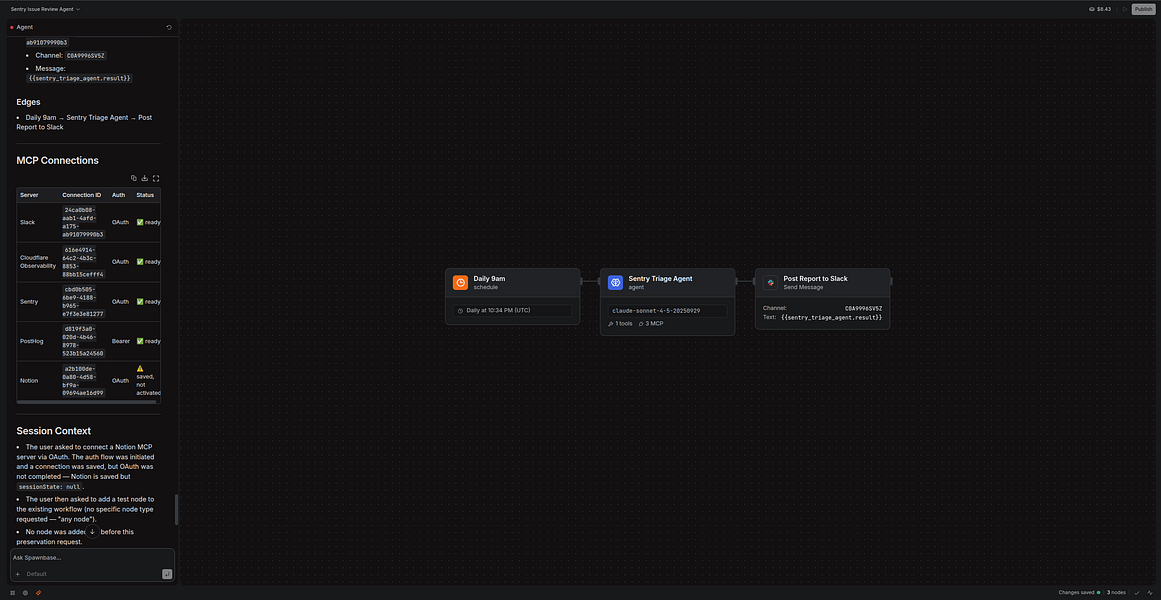Click the chat panel vertical scrollbar
This screenshot has height=600, width=1161.
click(x=176, y=509)
